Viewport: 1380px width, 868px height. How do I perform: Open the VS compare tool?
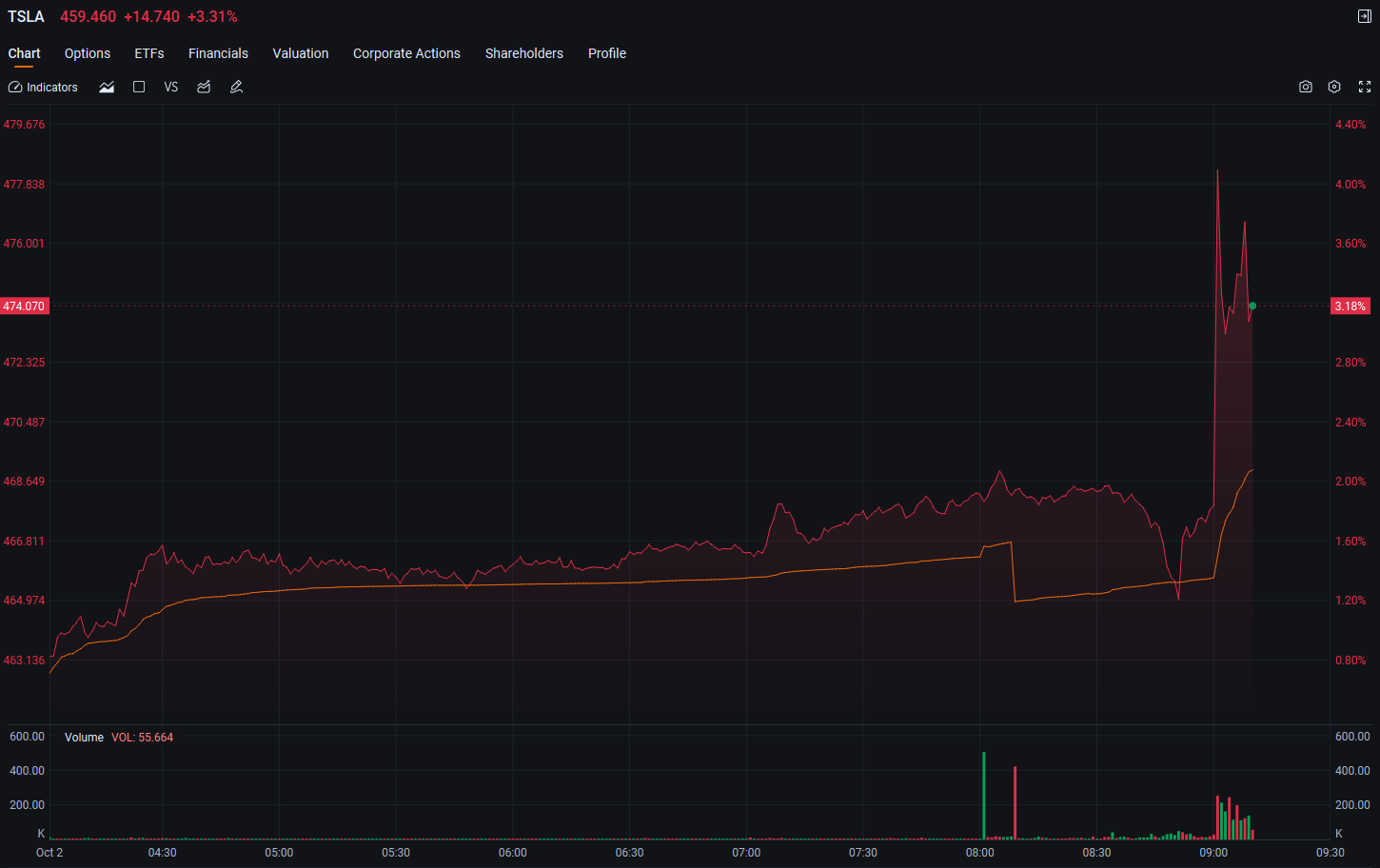[x=171, y=87]
